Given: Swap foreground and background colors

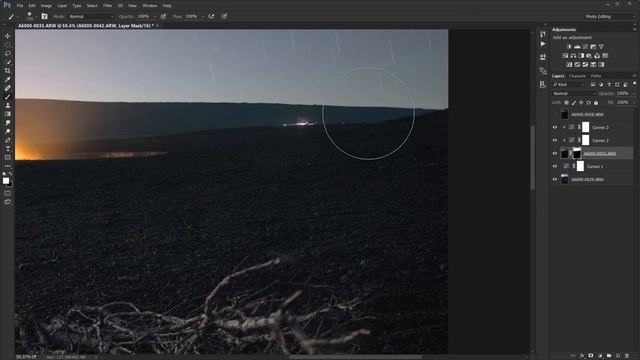Looking at the screenshot, I should [x=11, y=174].
